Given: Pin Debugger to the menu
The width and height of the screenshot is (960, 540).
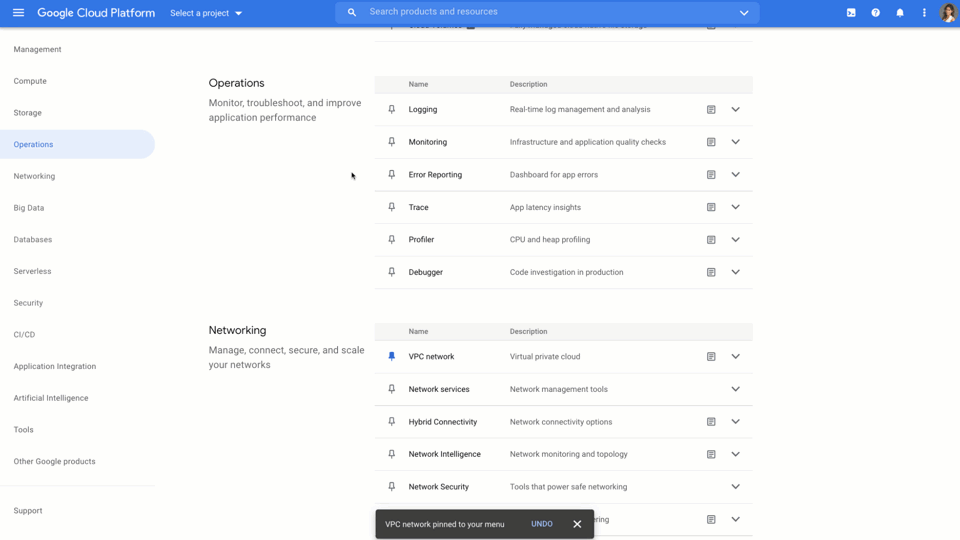Looking at the screenshot, I should tap(392, 272).
